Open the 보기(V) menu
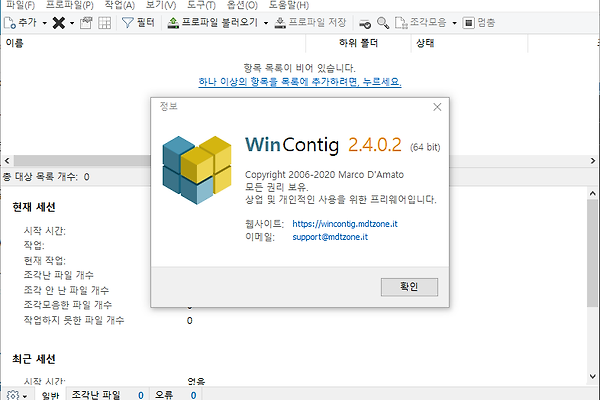The height and width of the screenshot is (400, 600). tap(161, 5)
